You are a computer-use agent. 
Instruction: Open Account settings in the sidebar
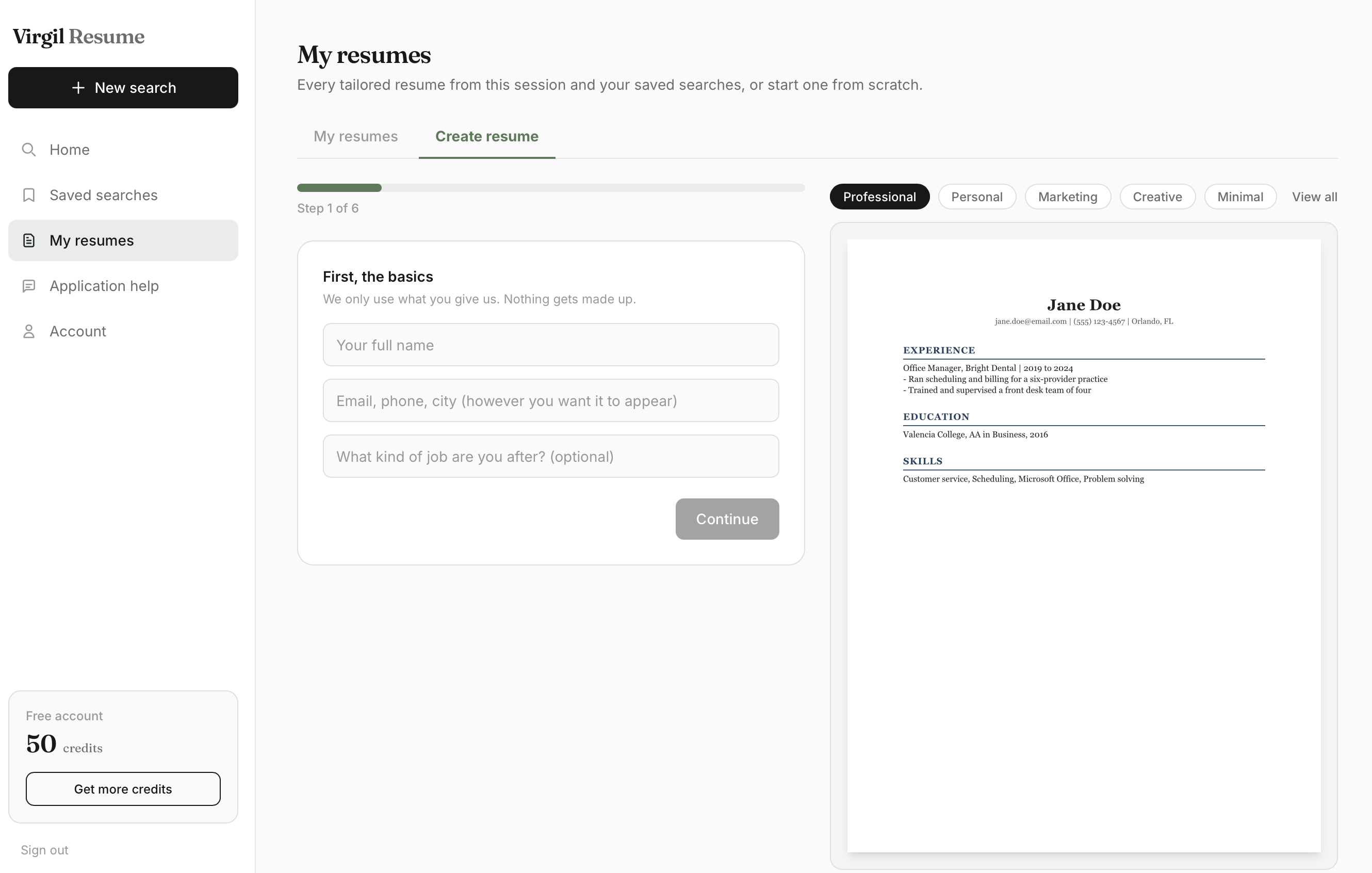[123, 331]
